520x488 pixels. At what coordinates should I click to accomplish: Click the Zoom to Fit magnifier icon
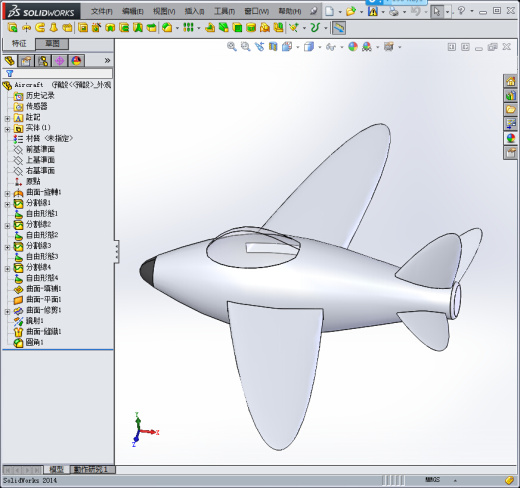click(232, 46)
